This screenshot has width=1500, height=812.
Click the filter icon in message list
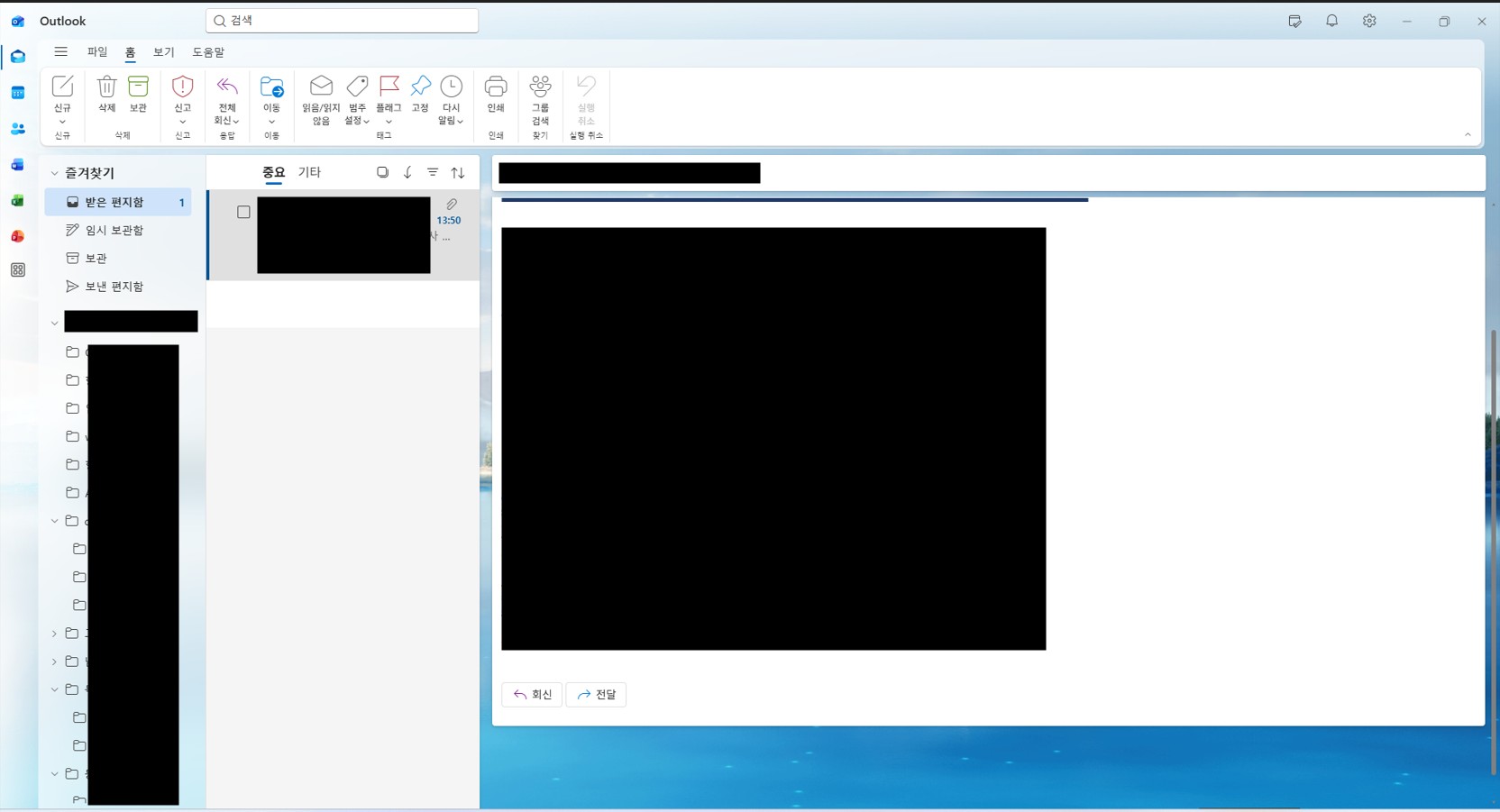pos(433,172)
